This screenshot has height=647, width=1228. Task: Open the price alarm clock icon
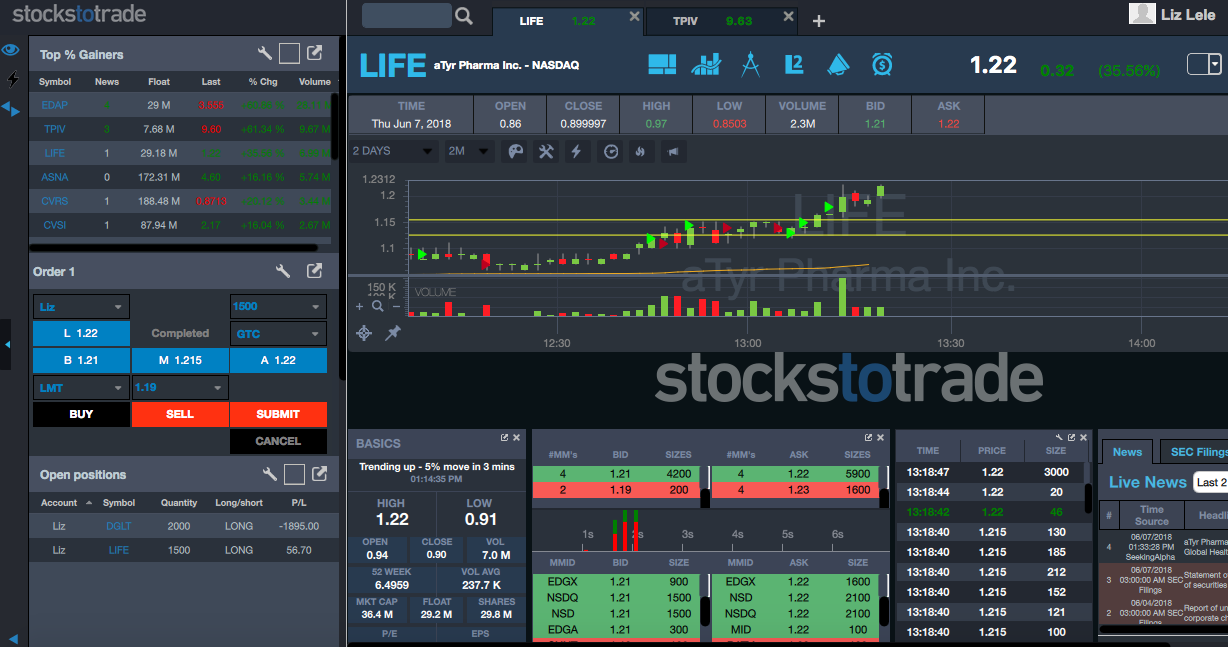pos(882,65)
